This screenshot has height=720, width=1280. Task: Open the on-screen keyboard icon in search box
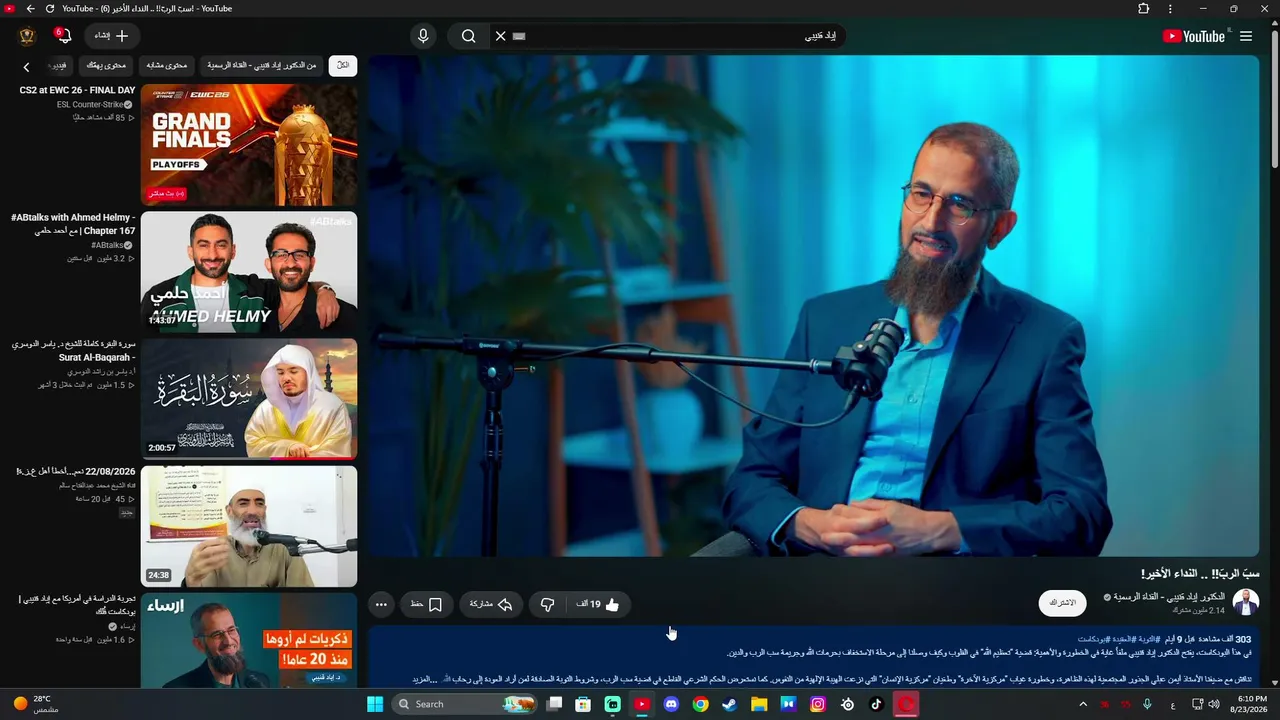click(x=518, y=36)
